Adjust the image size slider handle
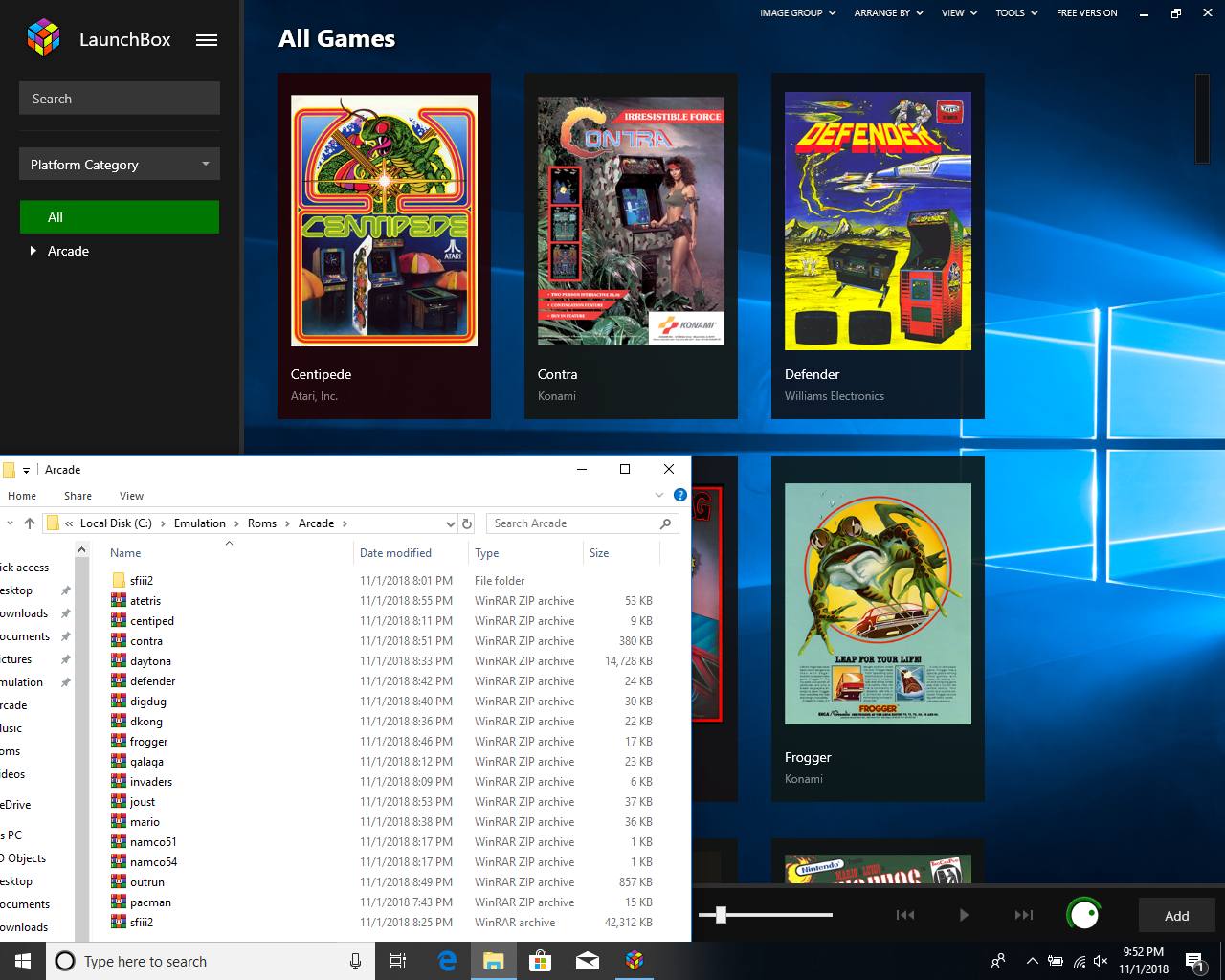Image resolution: width=1225 pixels, height=980 pixels. click(x=721, y=915)
